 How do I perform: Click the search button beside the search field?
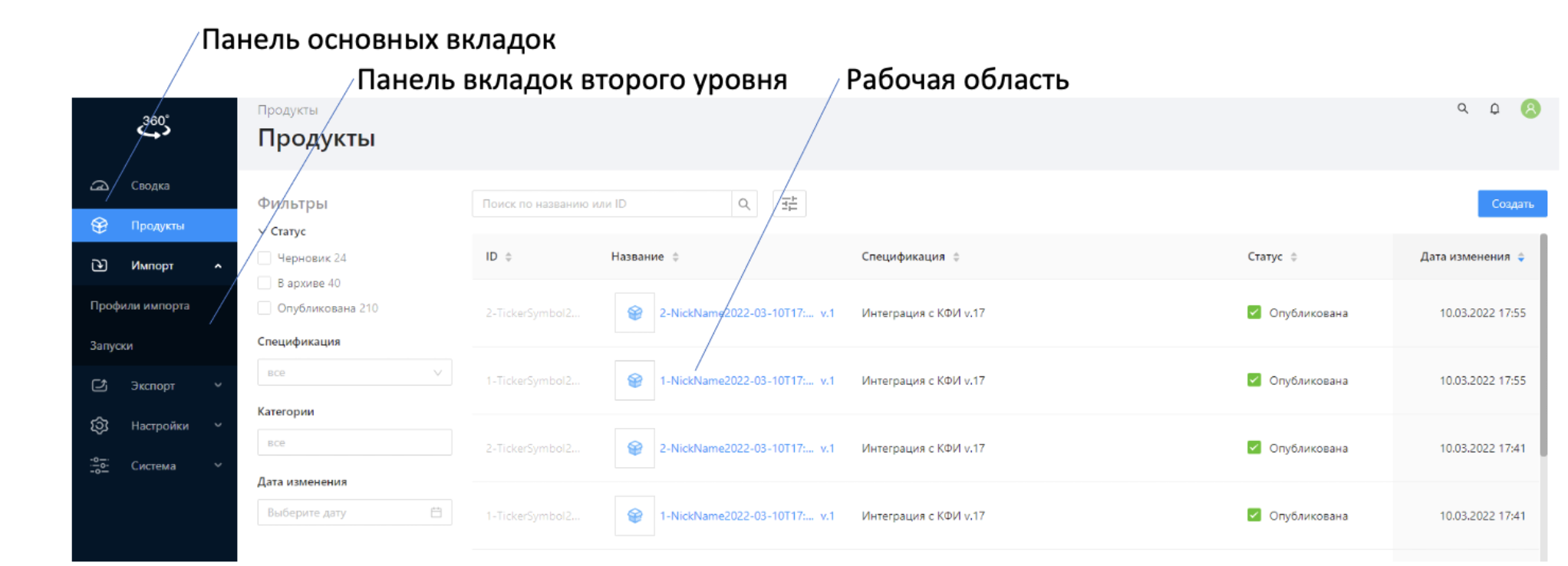click(x=744, y=204)
